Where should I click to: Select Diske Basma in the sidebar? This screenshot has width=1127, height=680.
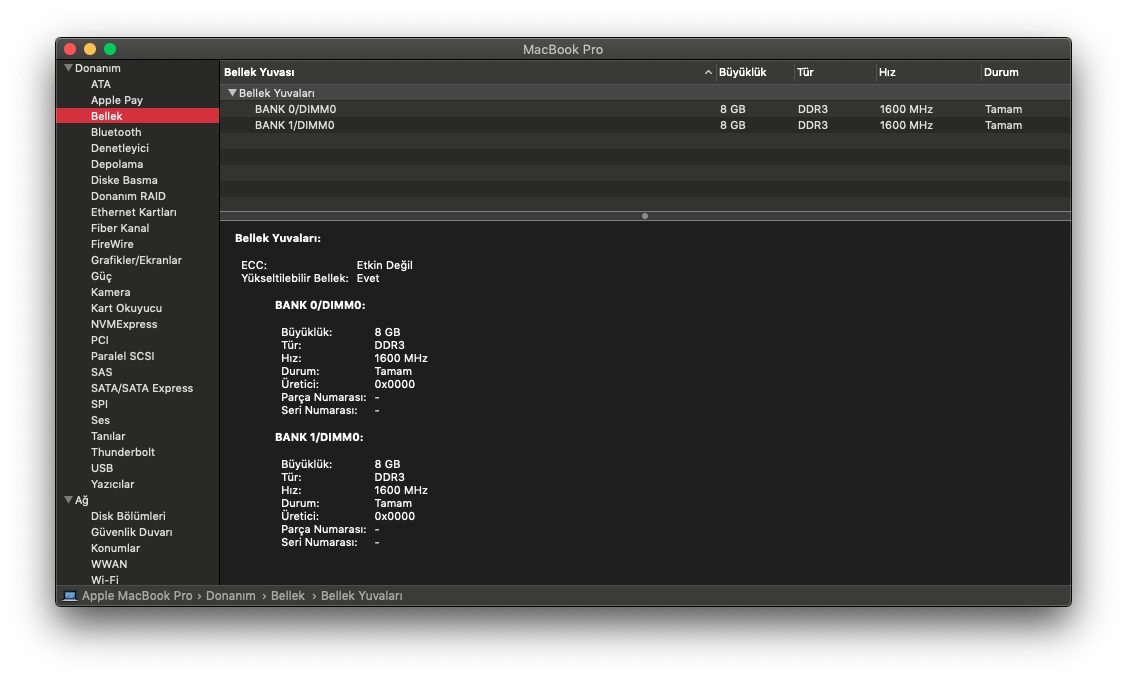pyautogui.click(x=124, y=180)
